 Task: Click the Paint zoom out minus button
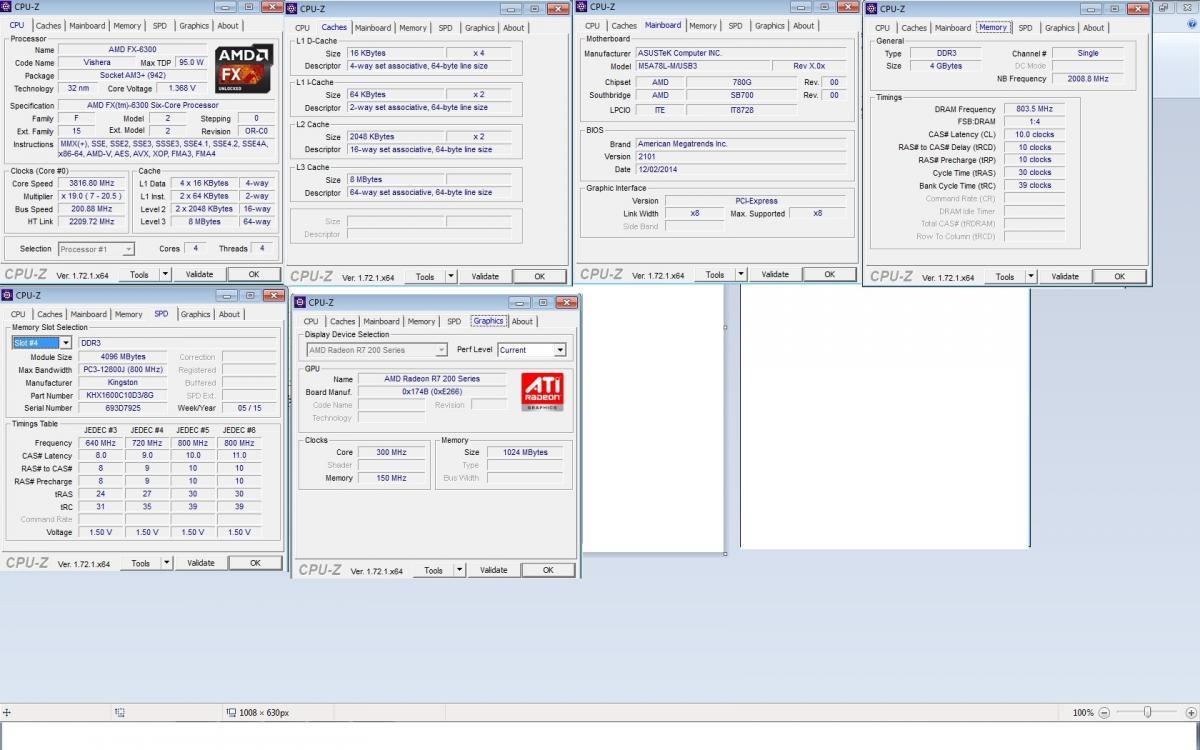1104,712
